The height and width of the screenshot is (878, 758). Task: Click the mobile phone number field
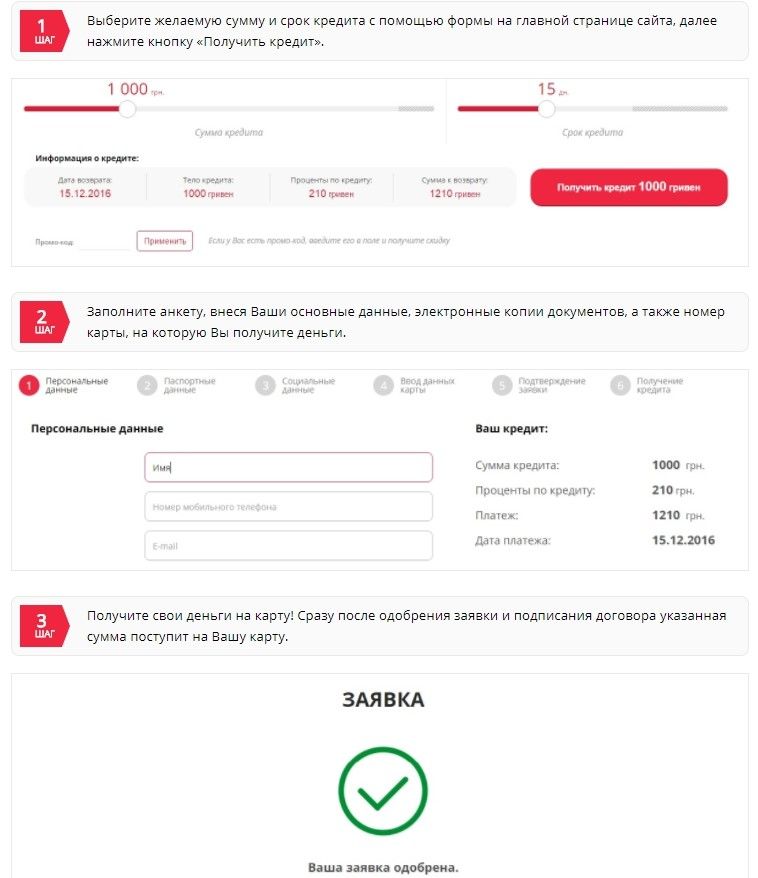point(288,507)
